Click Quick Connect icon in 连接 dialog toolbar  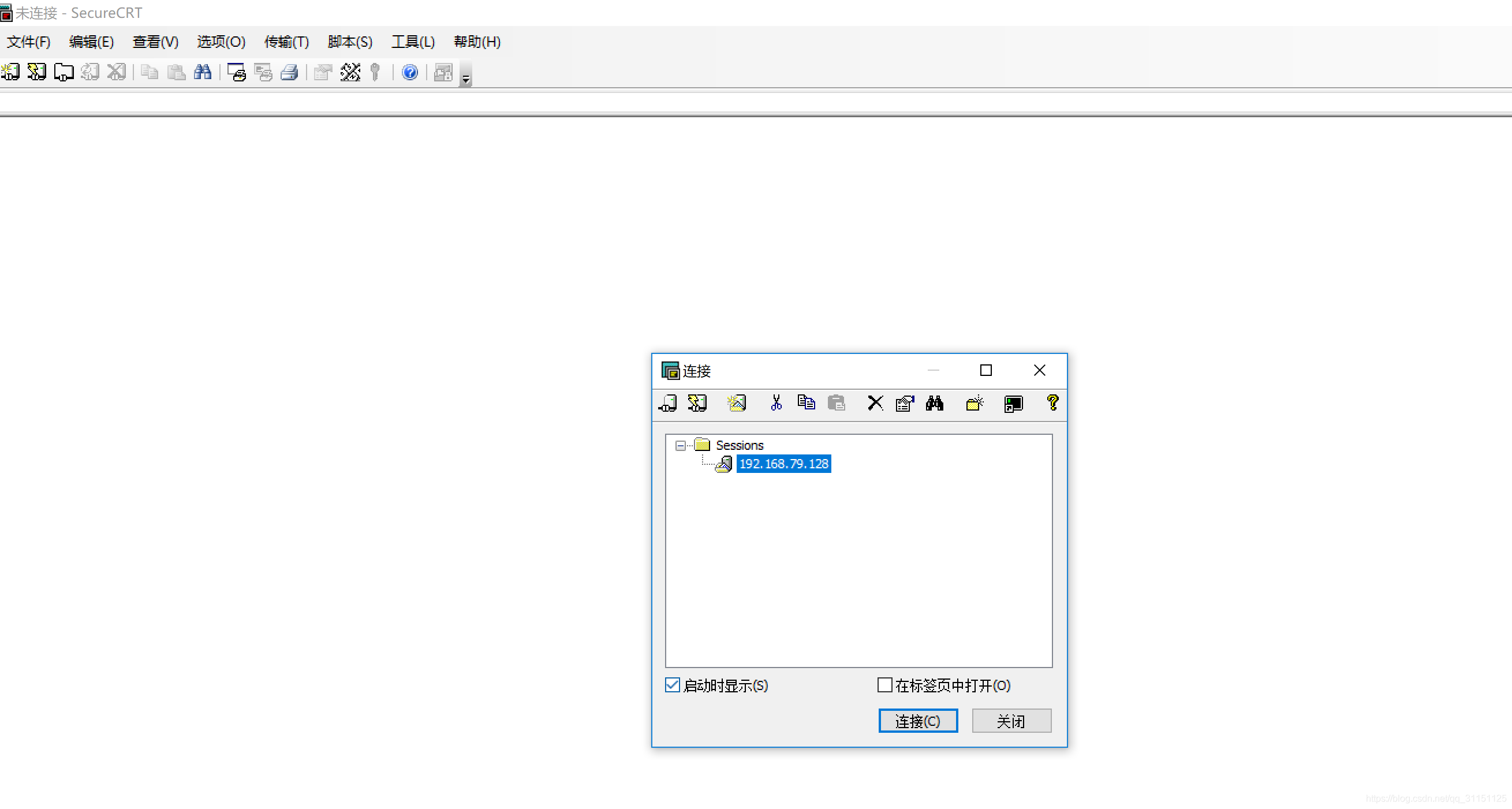(697, 403)
